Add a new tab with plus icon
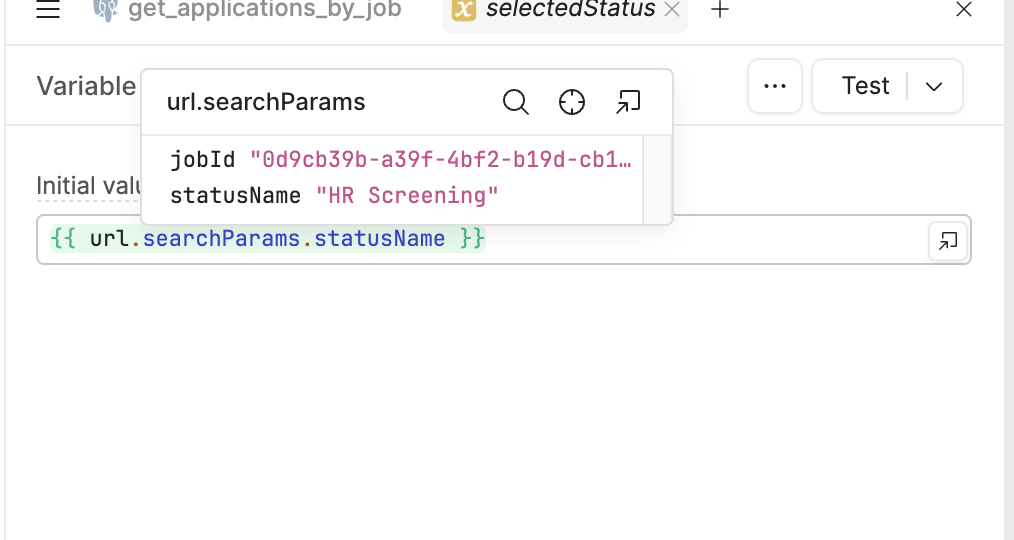The width and height of the screenshot is (1014, 540). coord(719,10)
